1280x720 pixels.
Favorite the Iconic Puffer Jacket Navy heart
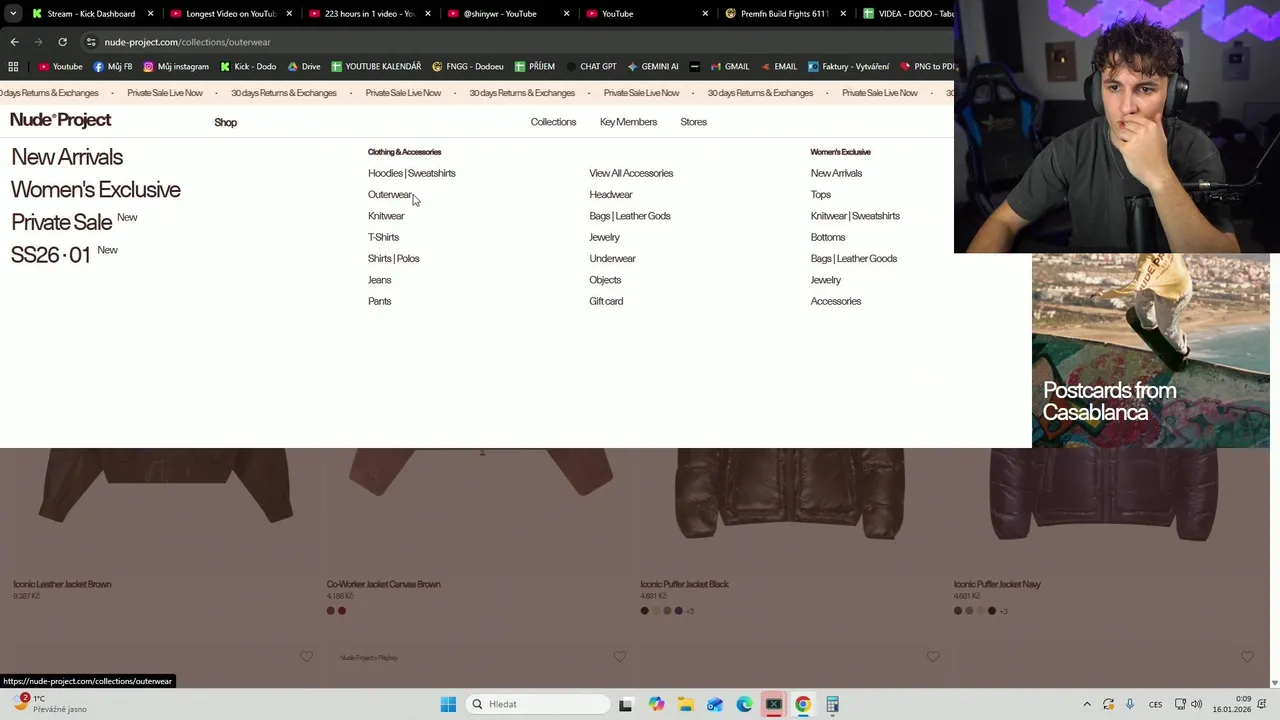pyautogui.click(x=1247, y=657)
